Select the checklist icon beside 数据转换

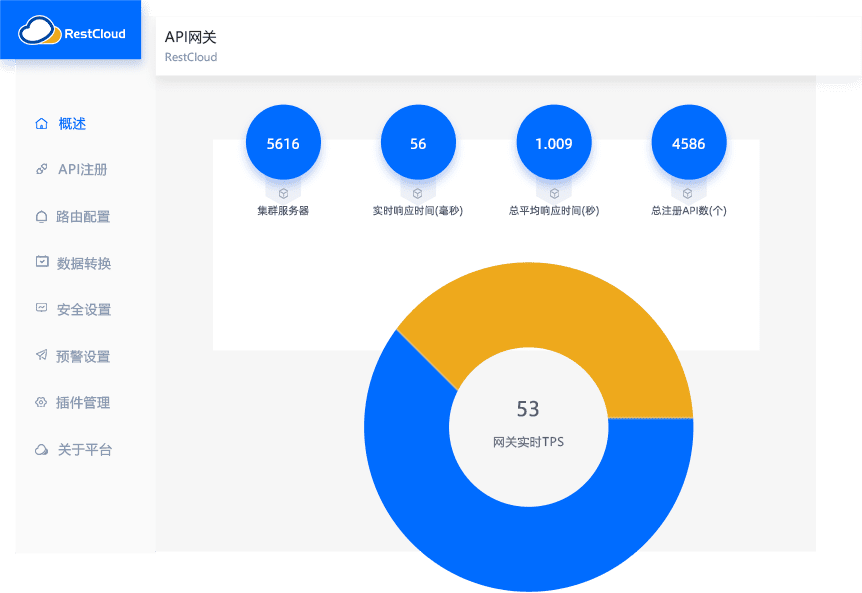click(x=40, y=262)
